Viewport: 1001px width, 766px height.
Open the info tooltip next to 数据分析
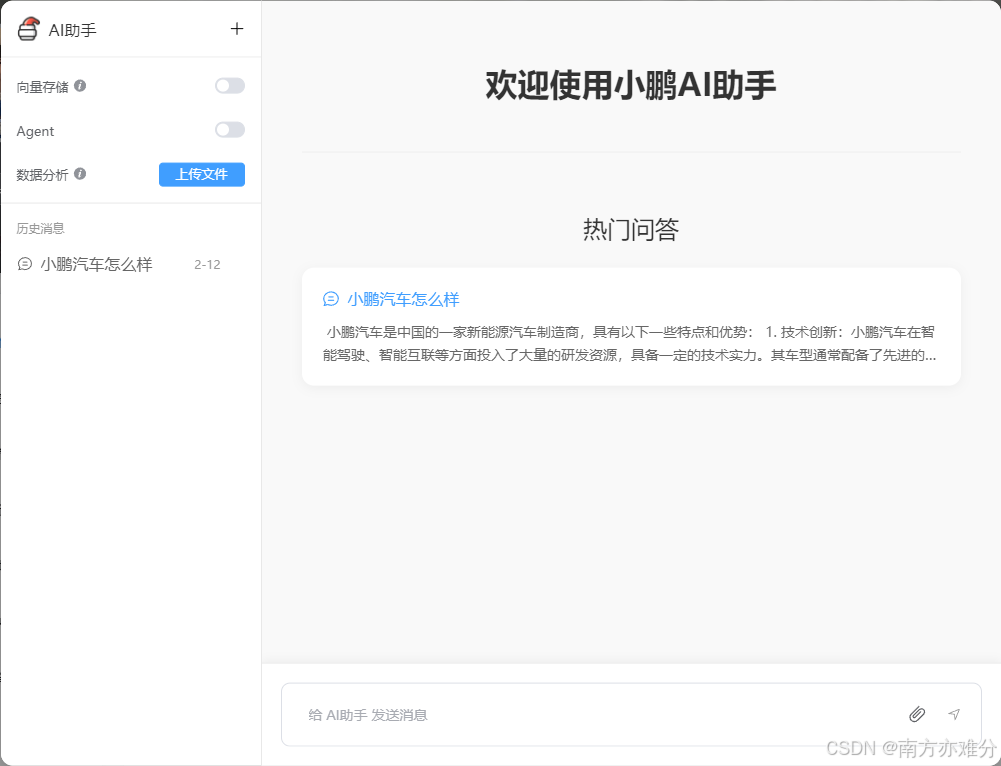pyautogui.click(x=80, y=174)
